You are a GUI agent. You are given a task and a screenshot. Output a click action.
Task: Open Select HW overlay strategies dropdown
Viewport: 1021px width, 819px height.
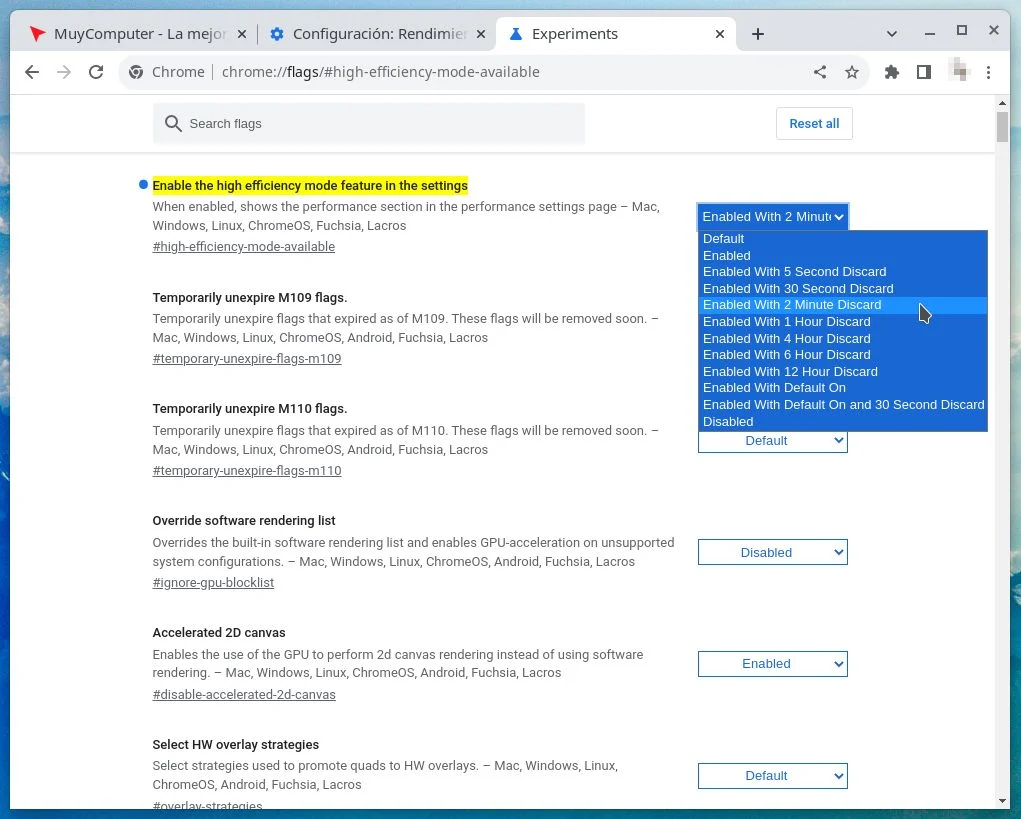pos(773,776)
